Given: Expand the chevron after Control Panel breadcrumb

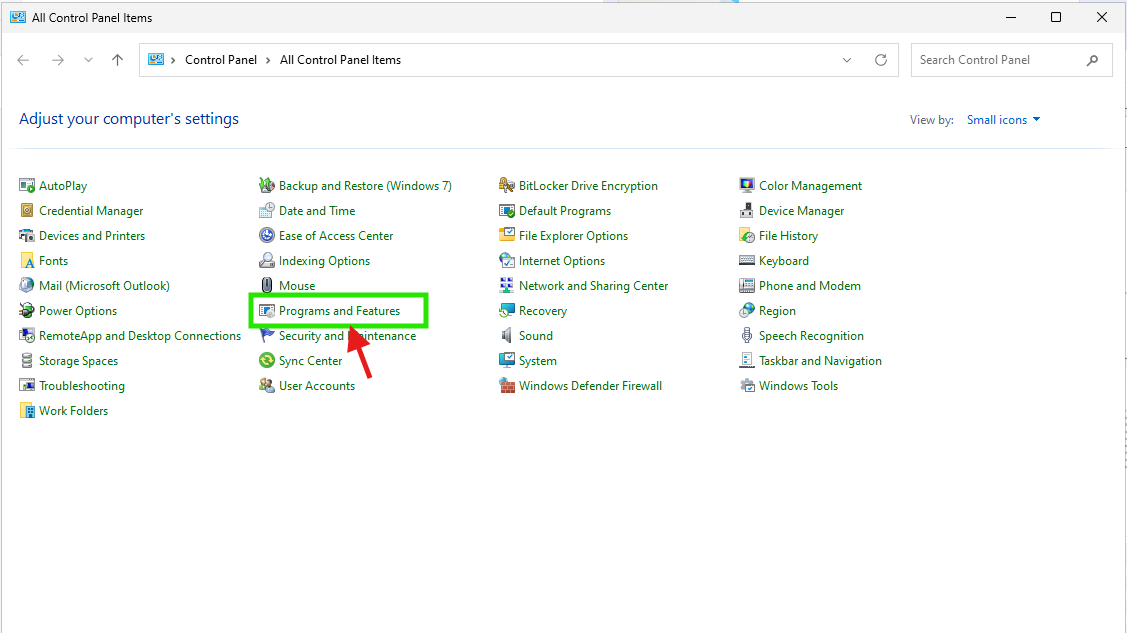Looking at the screenshot, I should point(268,60).
